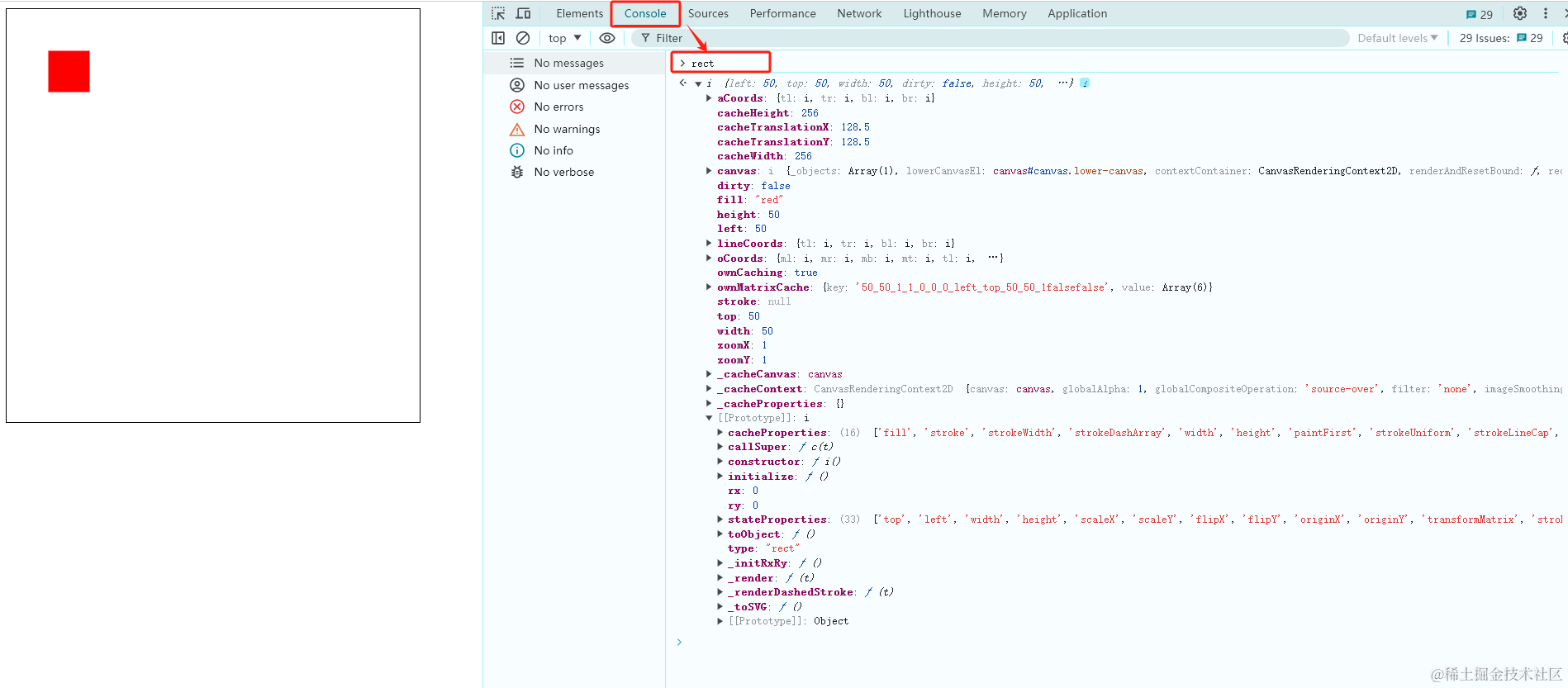Viewport: 1568px width, 688px height.
Task: Expand the aCoords property
Action: (x=709, y=98)
